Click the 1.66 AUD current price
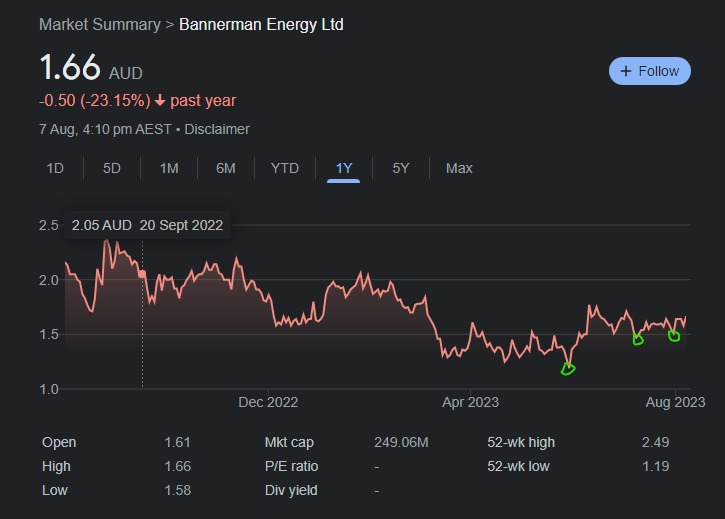Image resolution: width=725 pixels, height=519 pixels. point(91,68)
